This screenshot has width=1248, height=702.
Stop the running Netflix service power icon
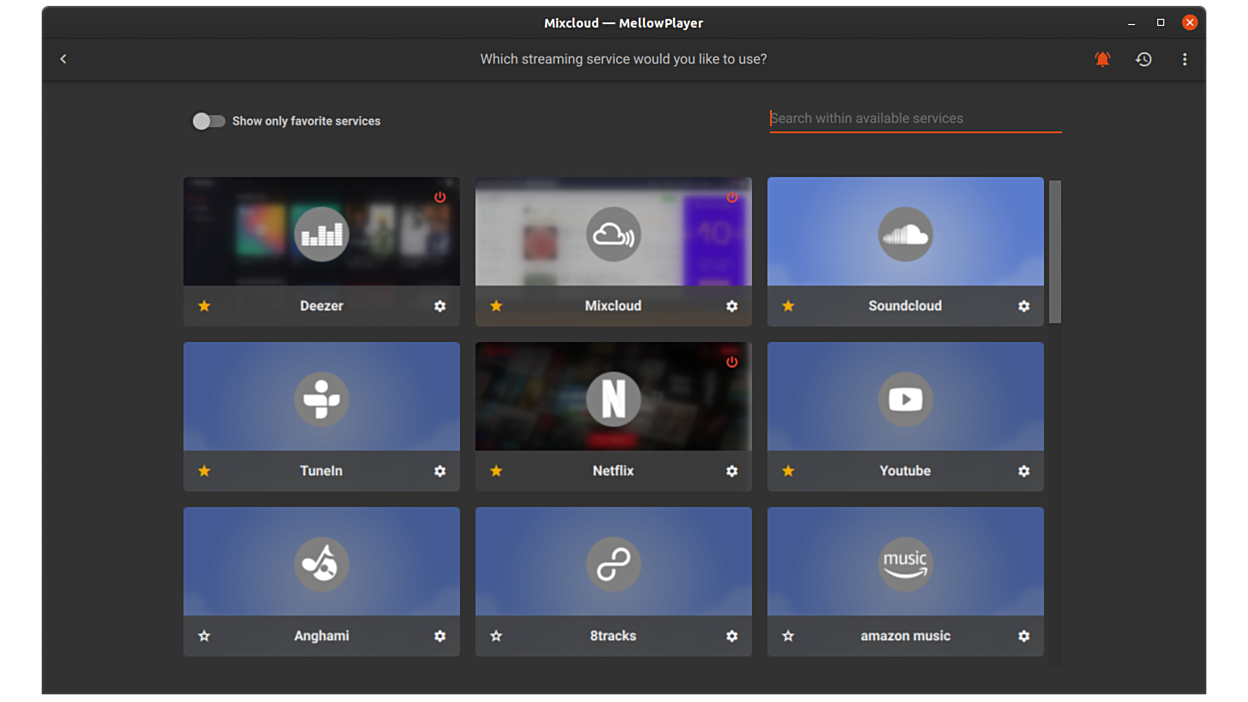(x=732, y=362)
